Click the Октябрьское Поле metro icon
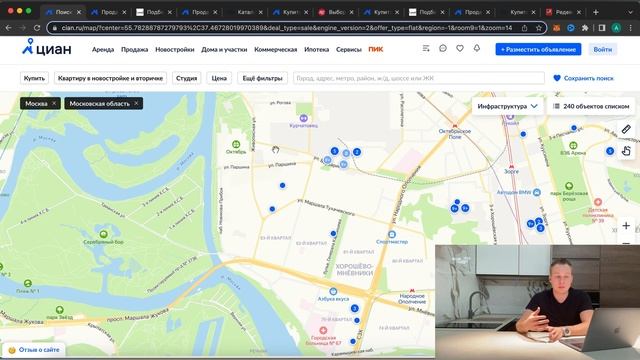This screenshot has height=360, width=640. point(455,126)
